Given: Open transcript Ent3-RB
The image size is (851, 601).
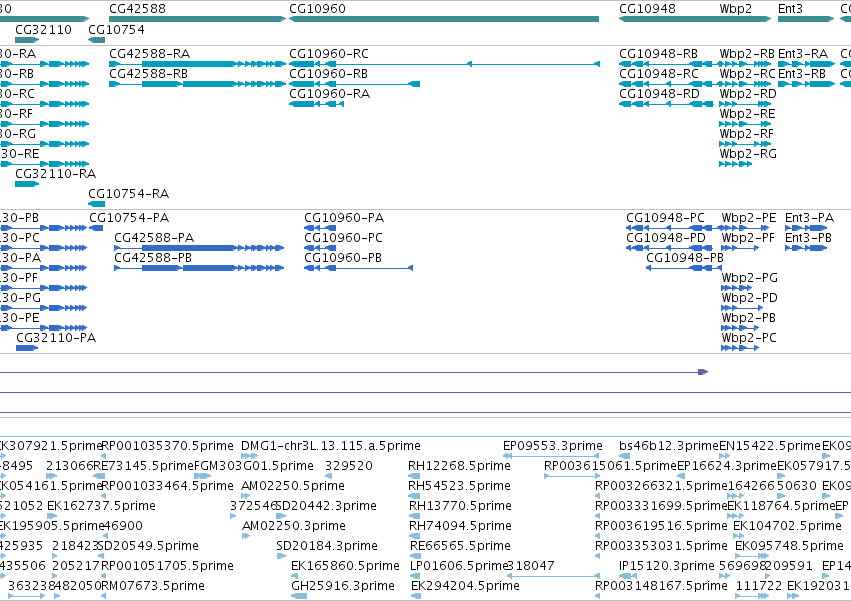Looking at the screenshot, I should (x=802, y=74).
